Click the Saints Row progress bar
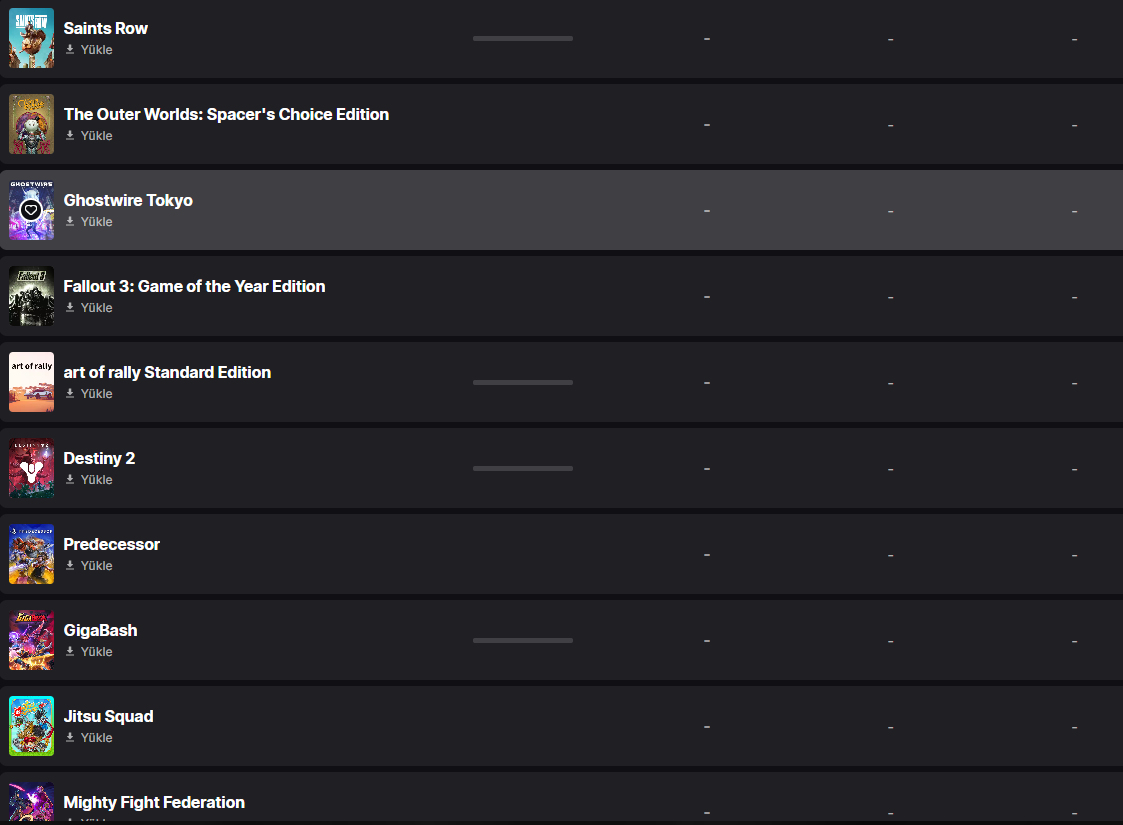The height and width of the screenshot is (825, 1123). [x=523, y=38]
